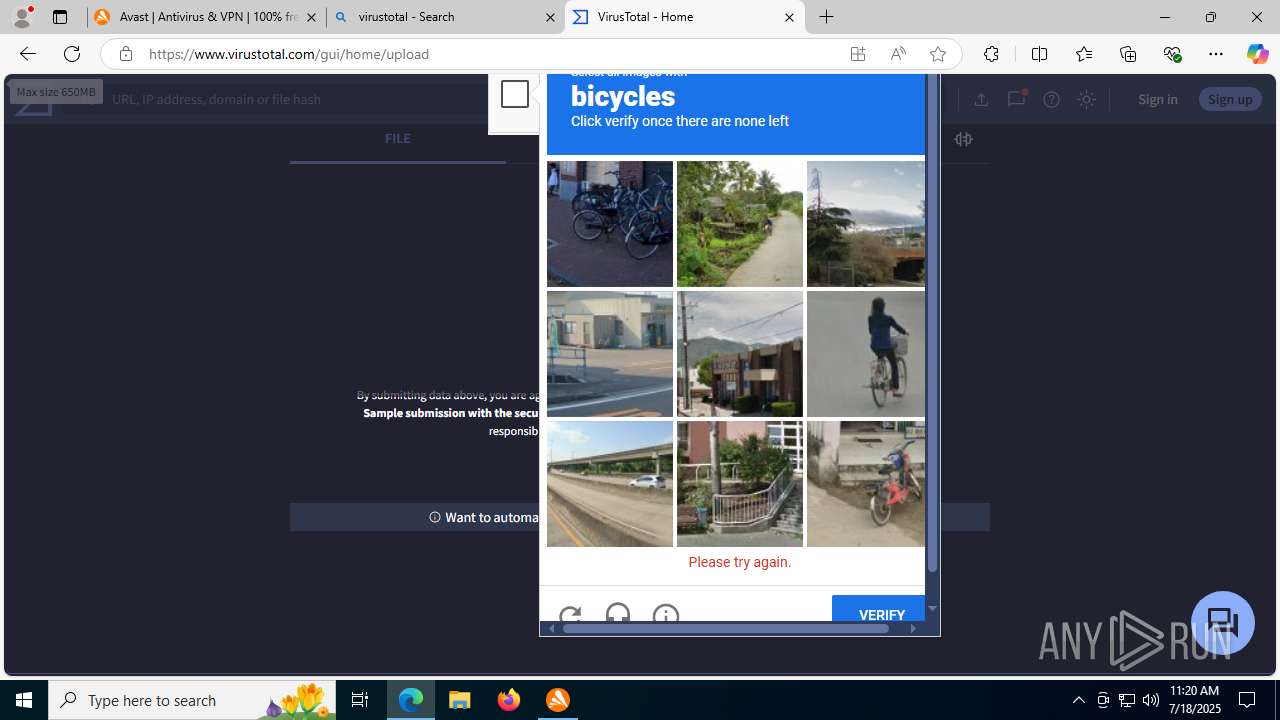Open the volume control
Image resolution: width=1280 pixels, height=720 pixels.
point(1151,700)
